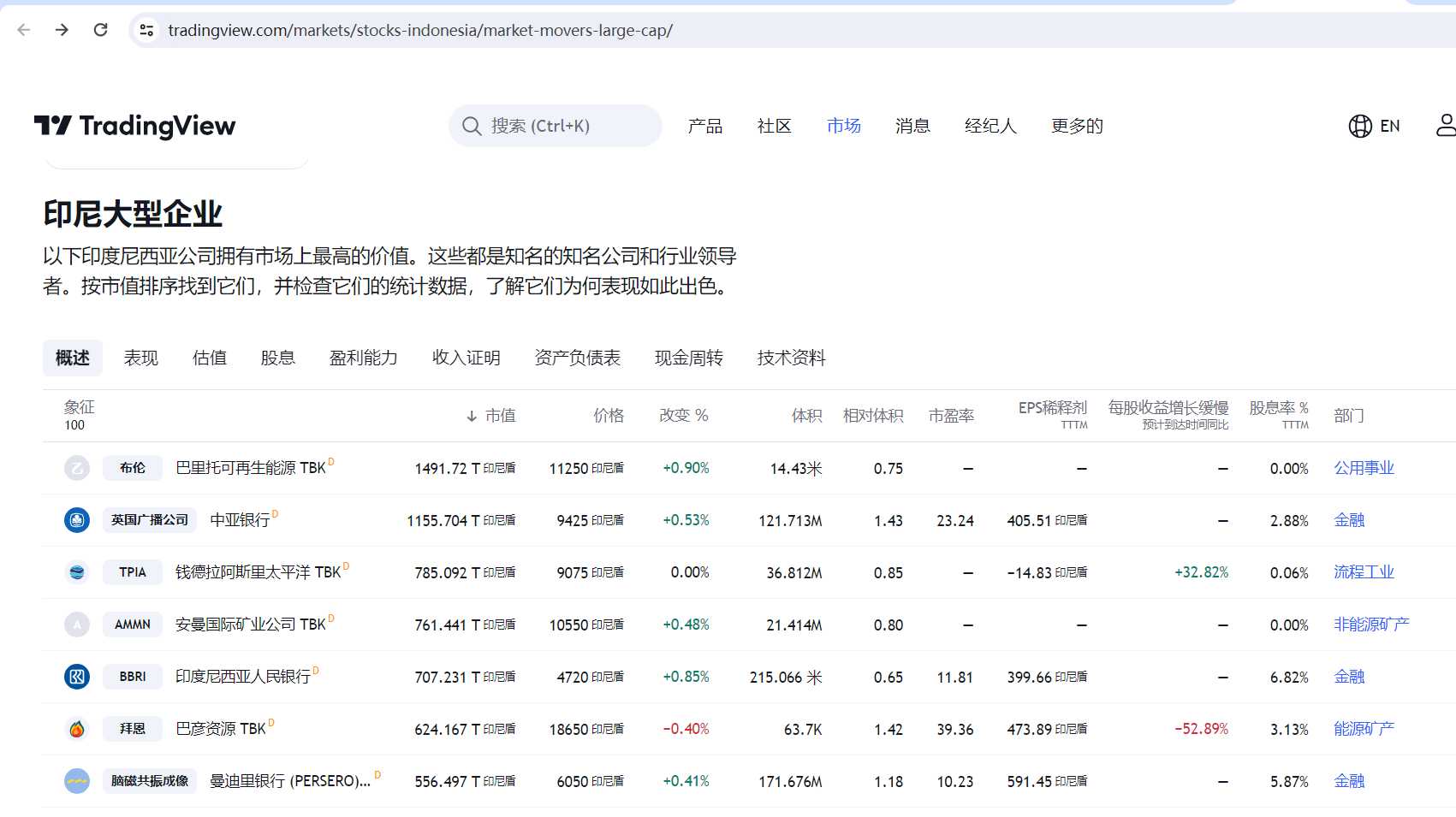Open 金融 sector link in 中亚银行 row

[x=1349, y=520]
